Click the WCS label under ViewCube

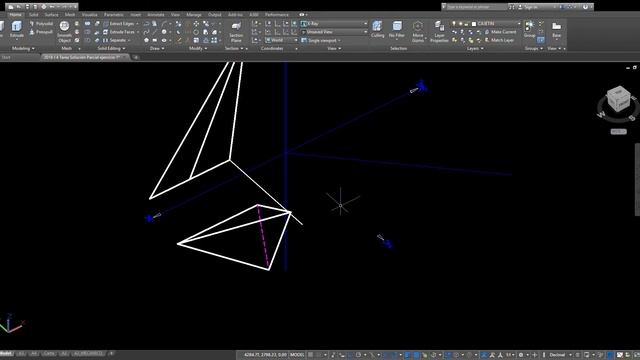618,131
